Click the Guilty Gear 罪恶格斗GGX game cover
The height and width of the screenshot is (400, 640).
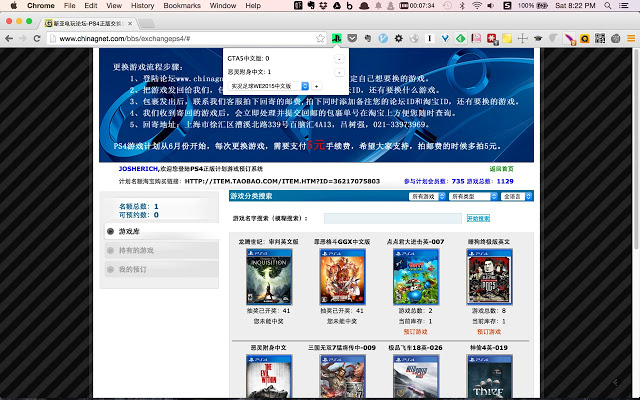[342, 277]
